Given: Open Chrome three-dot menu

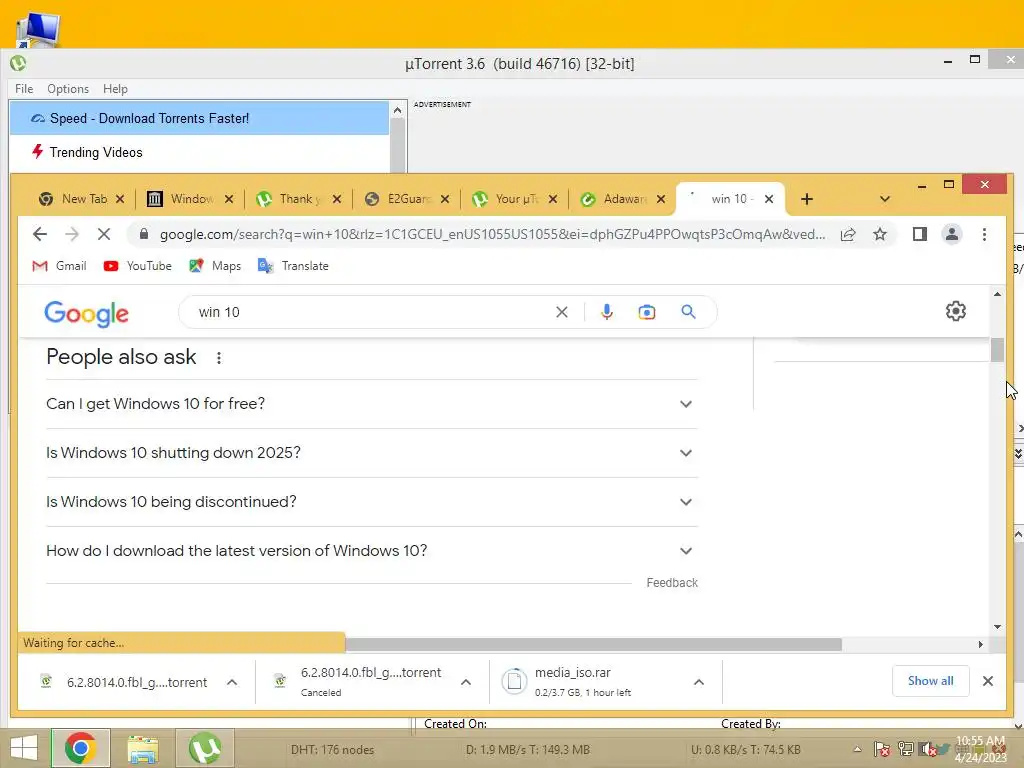Looking at the screenshot, I should pos(984,234).
